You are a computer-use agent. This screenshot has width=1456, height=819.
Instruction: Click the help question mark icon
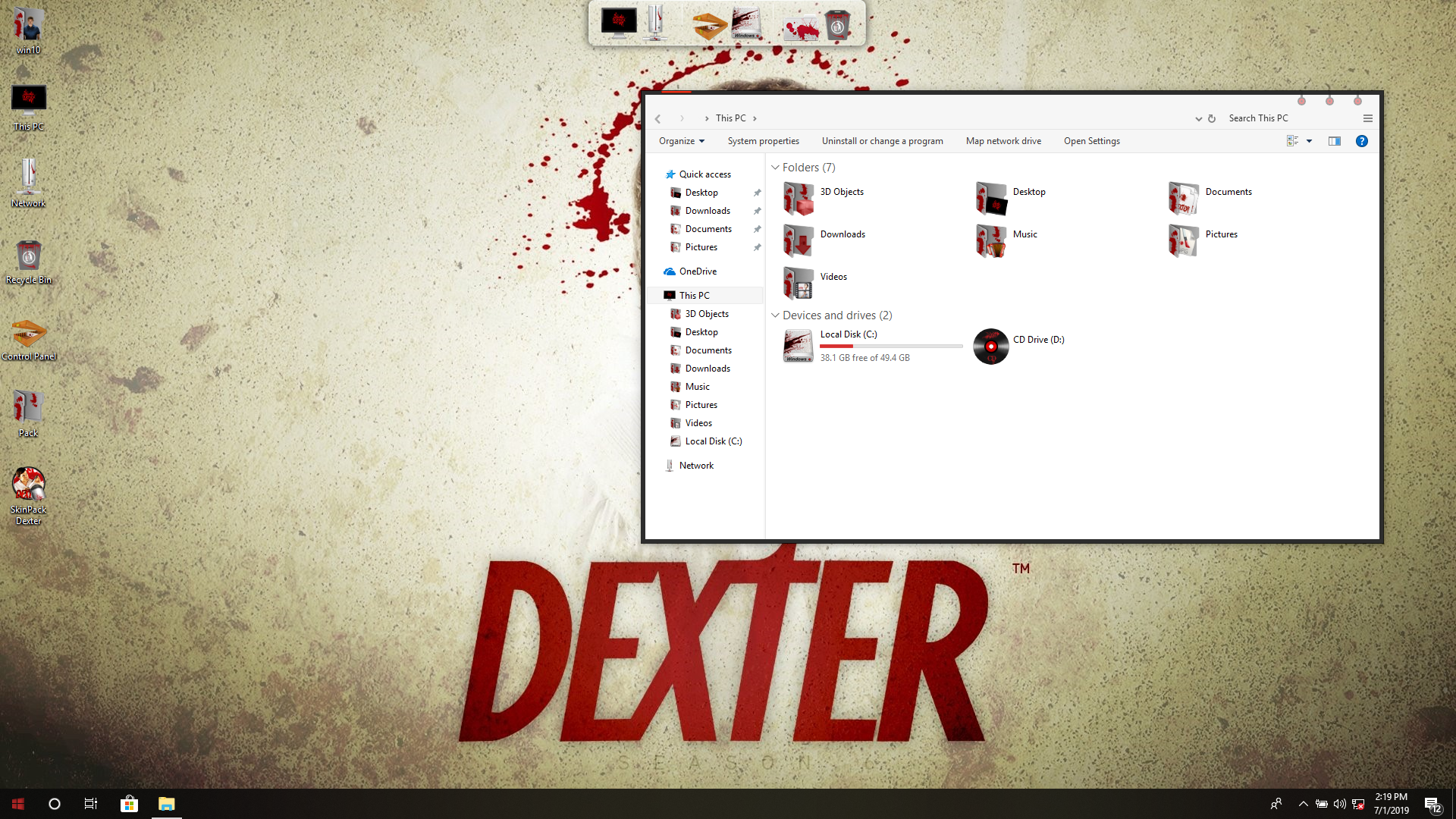pos(1361,141)
